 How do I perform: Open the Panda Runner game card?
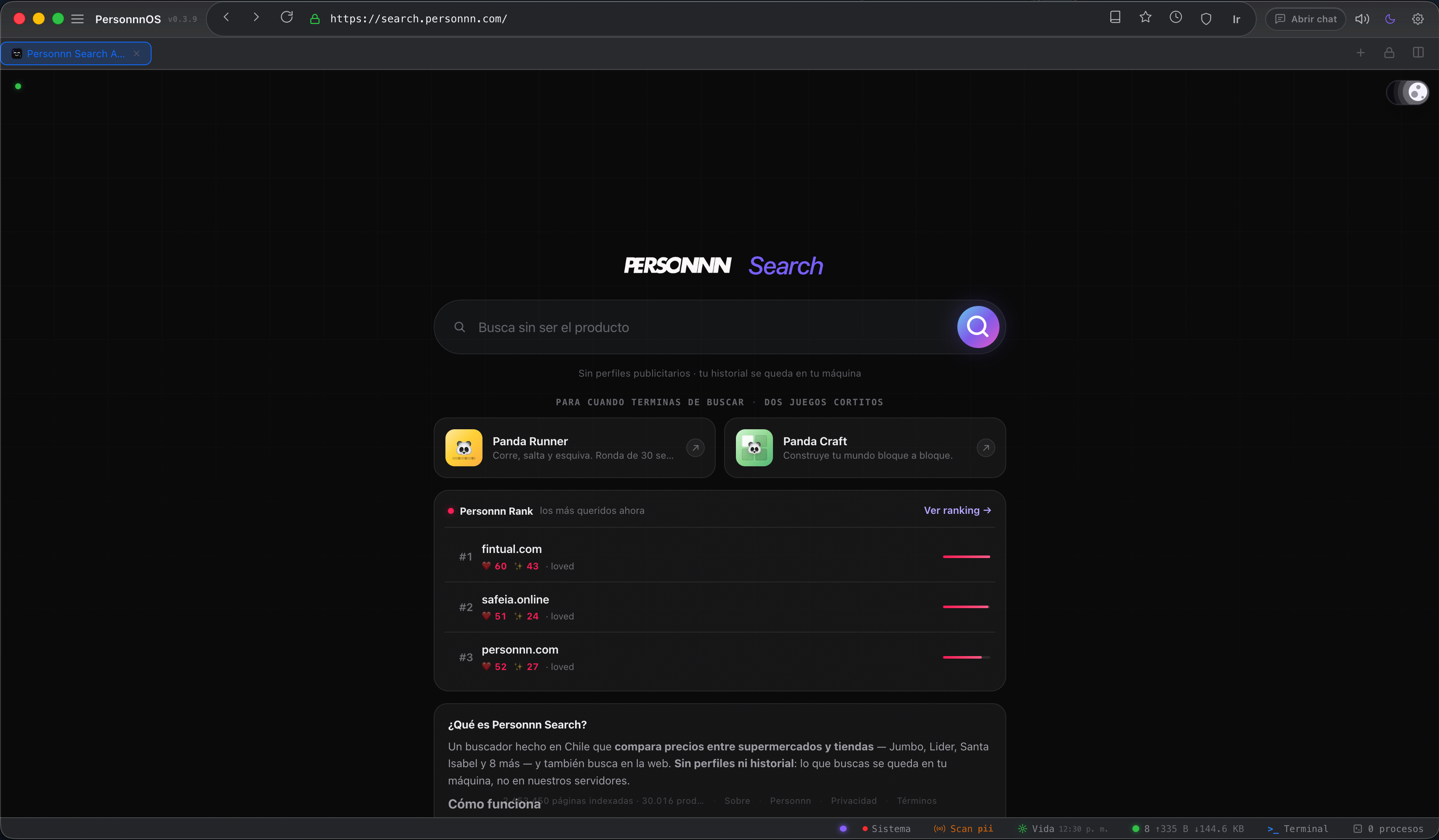[x=574, y=447]
